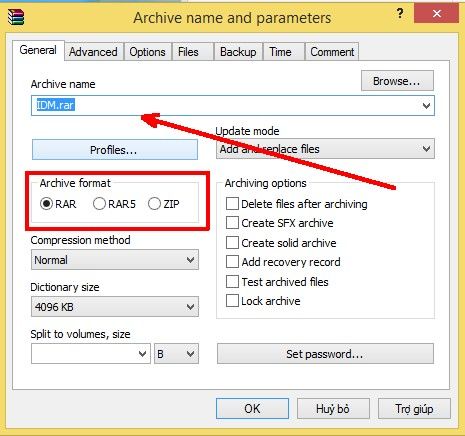Image resolution: width=465 pixels, height=436 pixels.
Task: Check Create SFX archive option
Action: [232, 223]
